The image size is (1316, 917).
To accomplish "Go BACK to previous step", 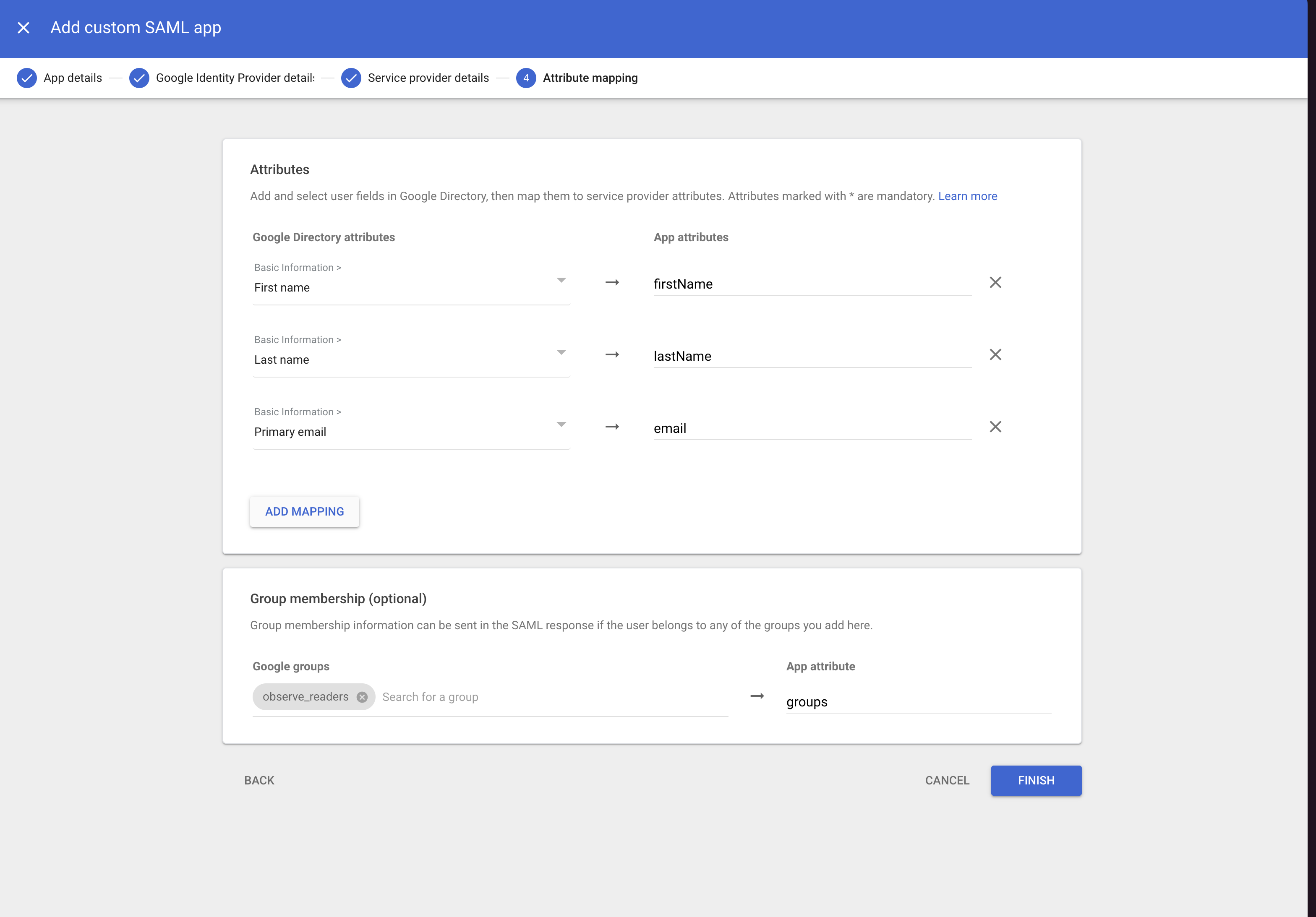I will point(259,780).
